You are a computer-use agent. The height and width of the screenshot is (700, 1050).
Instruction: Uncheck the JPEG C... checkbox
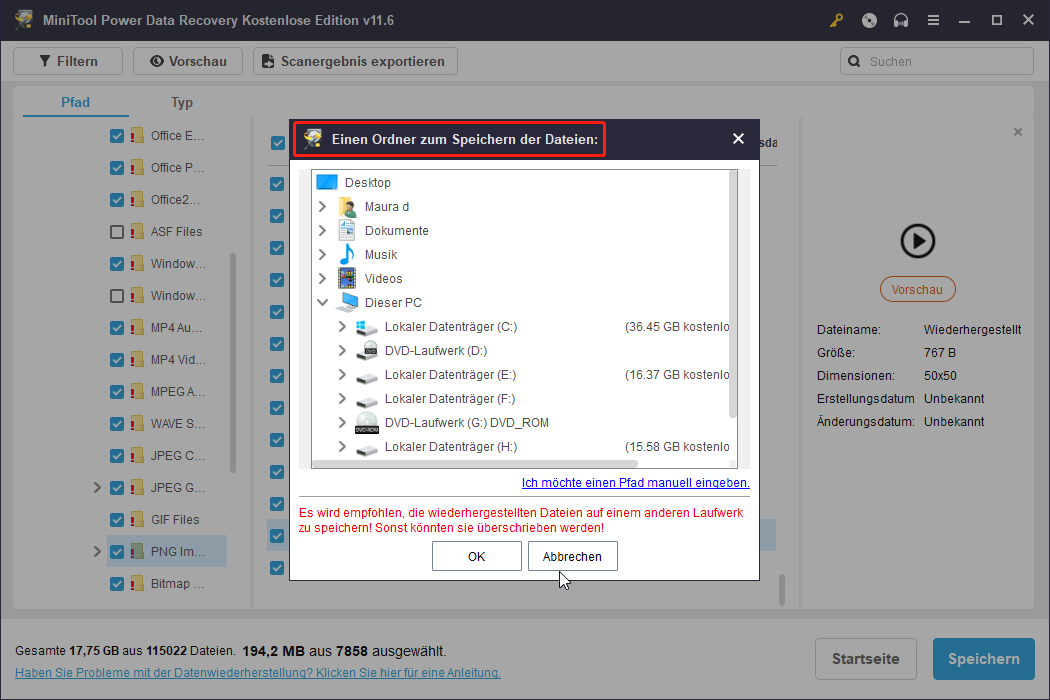[x=117, y=456]
